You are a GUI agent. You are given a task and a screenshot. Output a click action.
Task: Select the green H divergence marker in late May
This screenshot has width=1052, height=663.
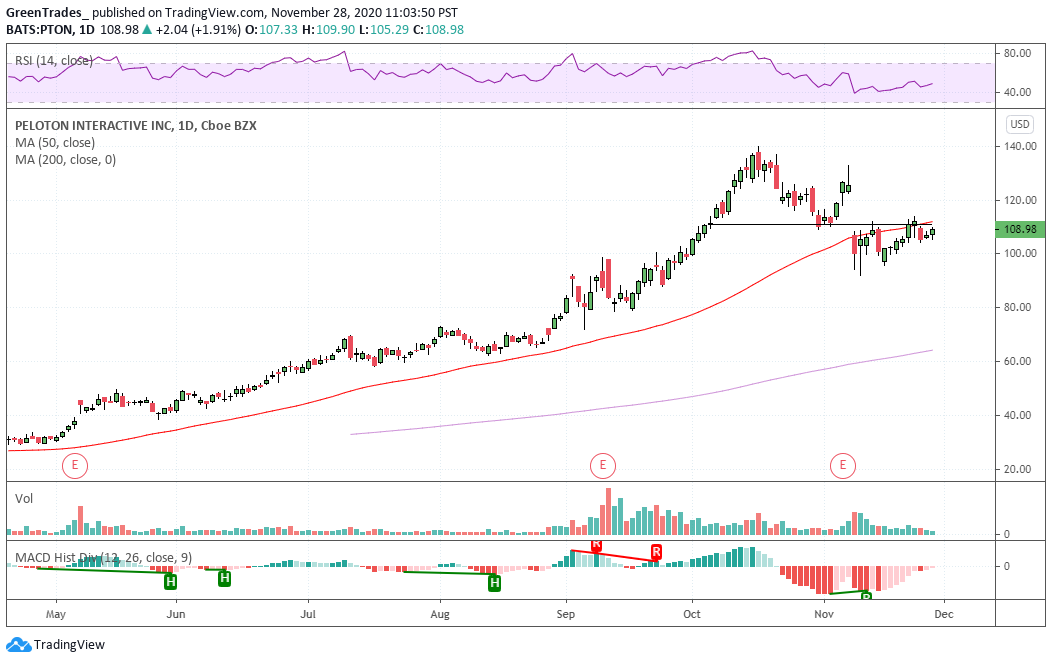(170, 582)
